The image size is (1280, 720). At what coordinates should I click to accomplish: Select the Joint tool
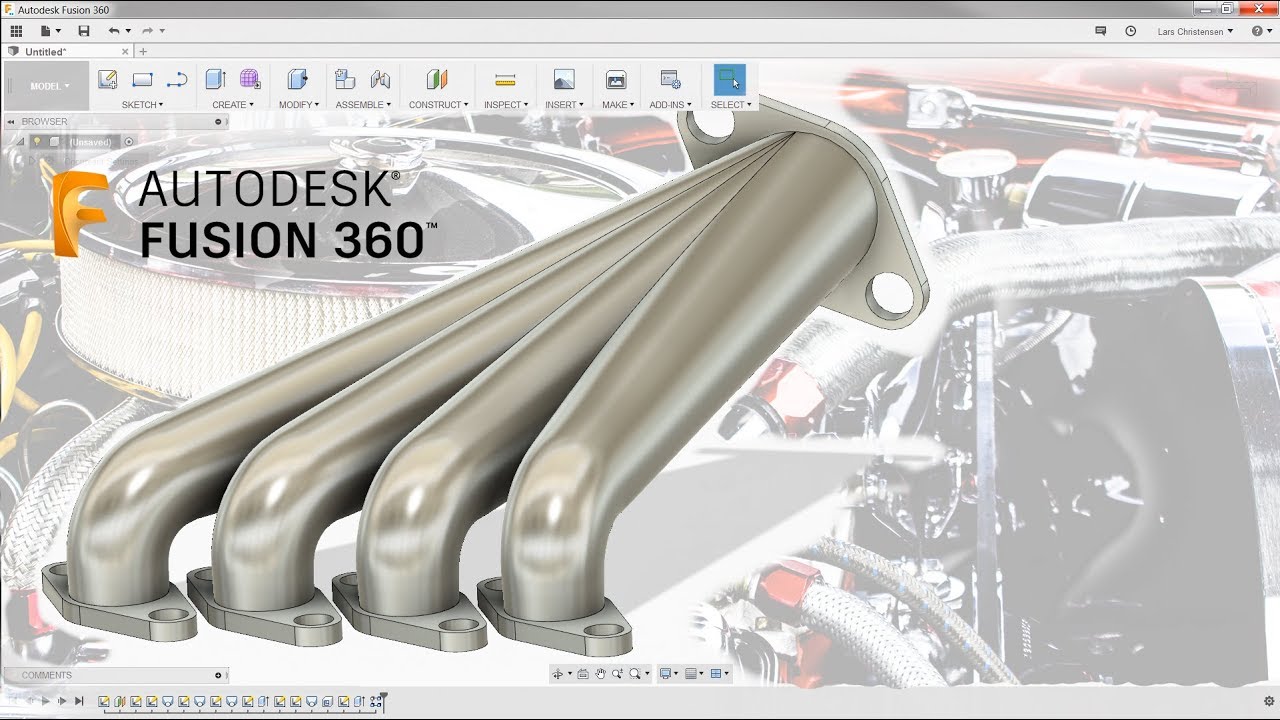[x=380, y=80]
